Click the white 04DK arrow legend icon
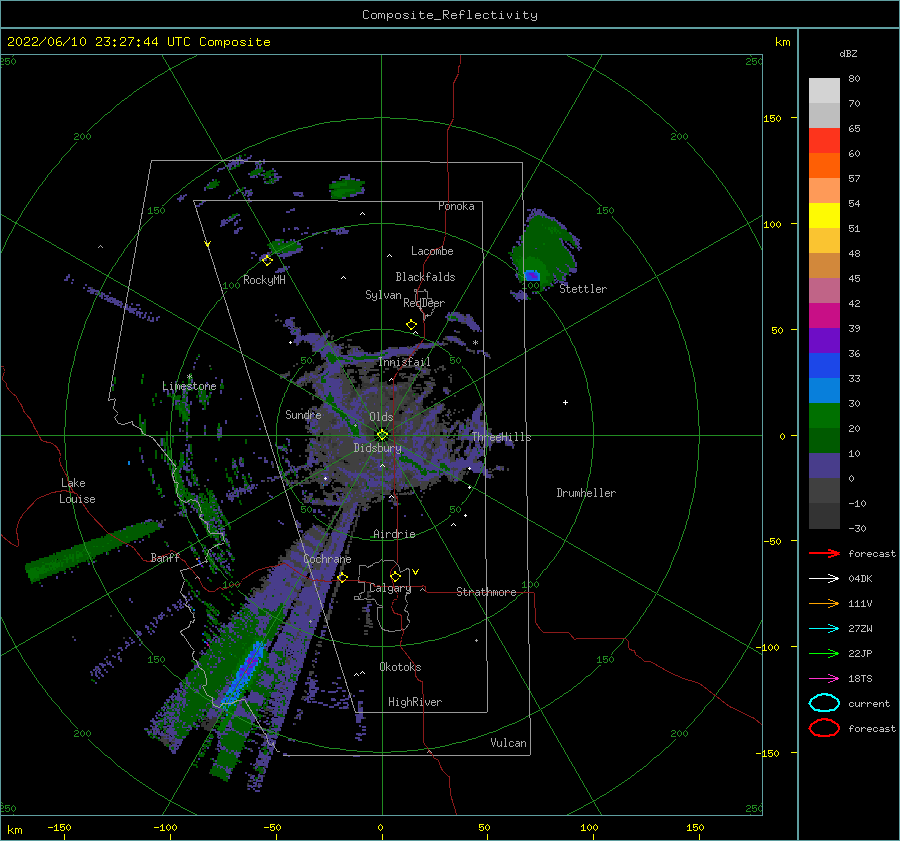900x841 pixels. click(x=824, y=579)
